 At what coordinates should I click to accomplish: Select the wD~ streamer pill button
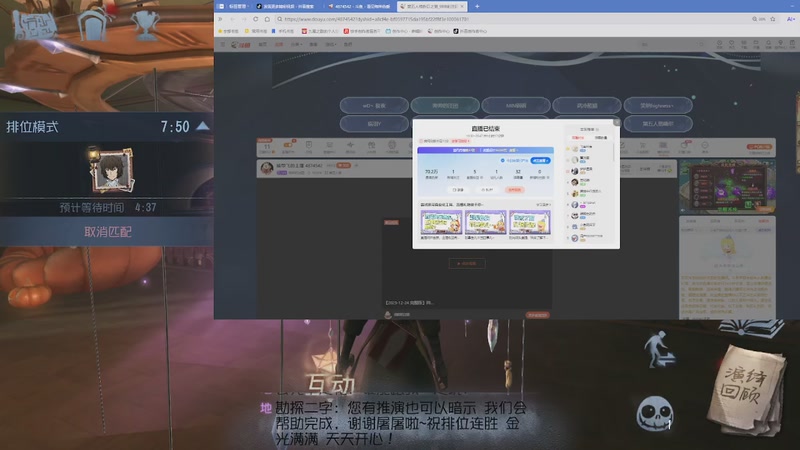374,106
